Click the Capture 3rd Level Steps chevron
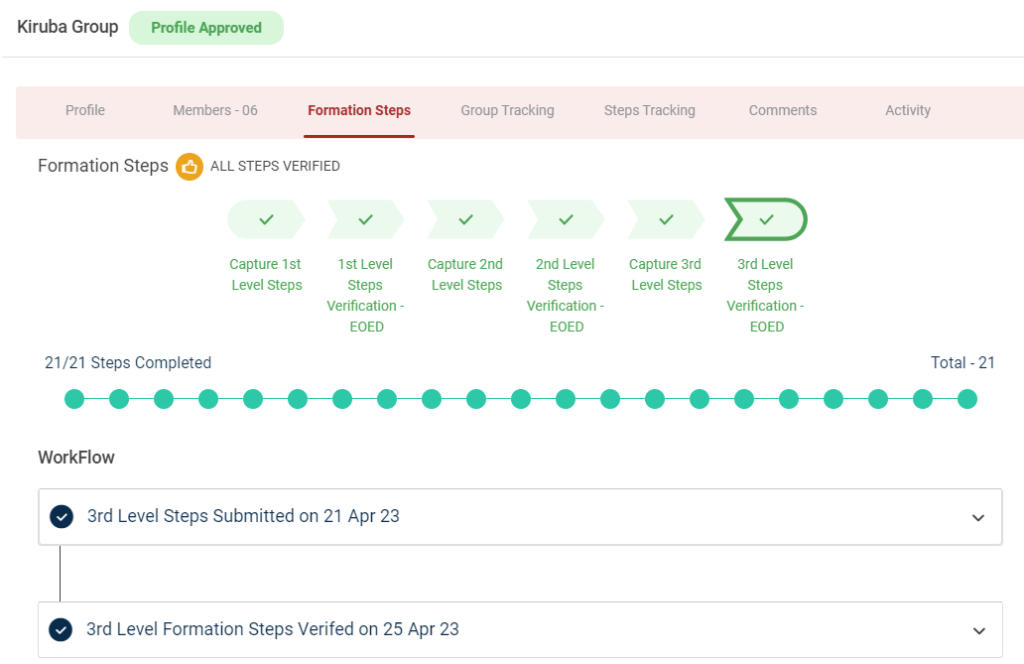 [x=665, y=219]
